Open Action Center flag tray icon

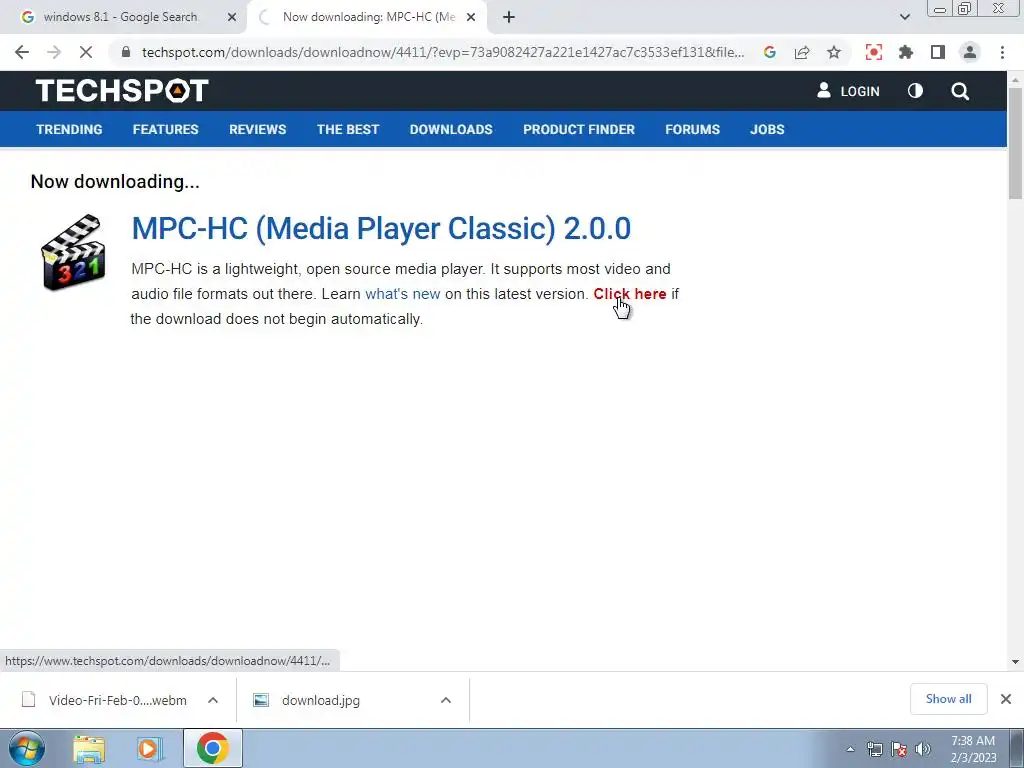tap(899, 749)
